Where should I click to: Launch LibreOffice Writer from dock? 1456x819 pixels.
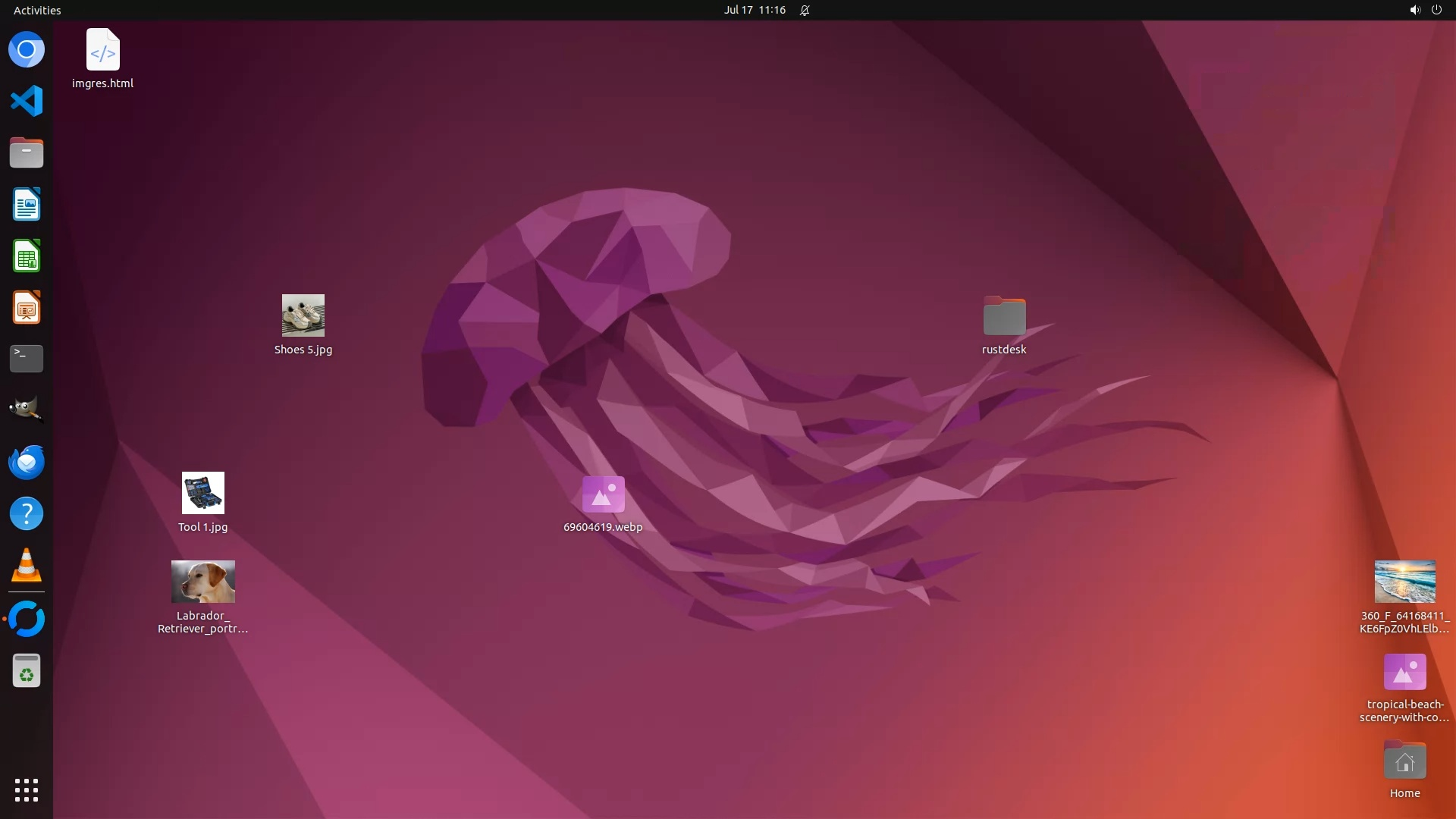[27, 205]
